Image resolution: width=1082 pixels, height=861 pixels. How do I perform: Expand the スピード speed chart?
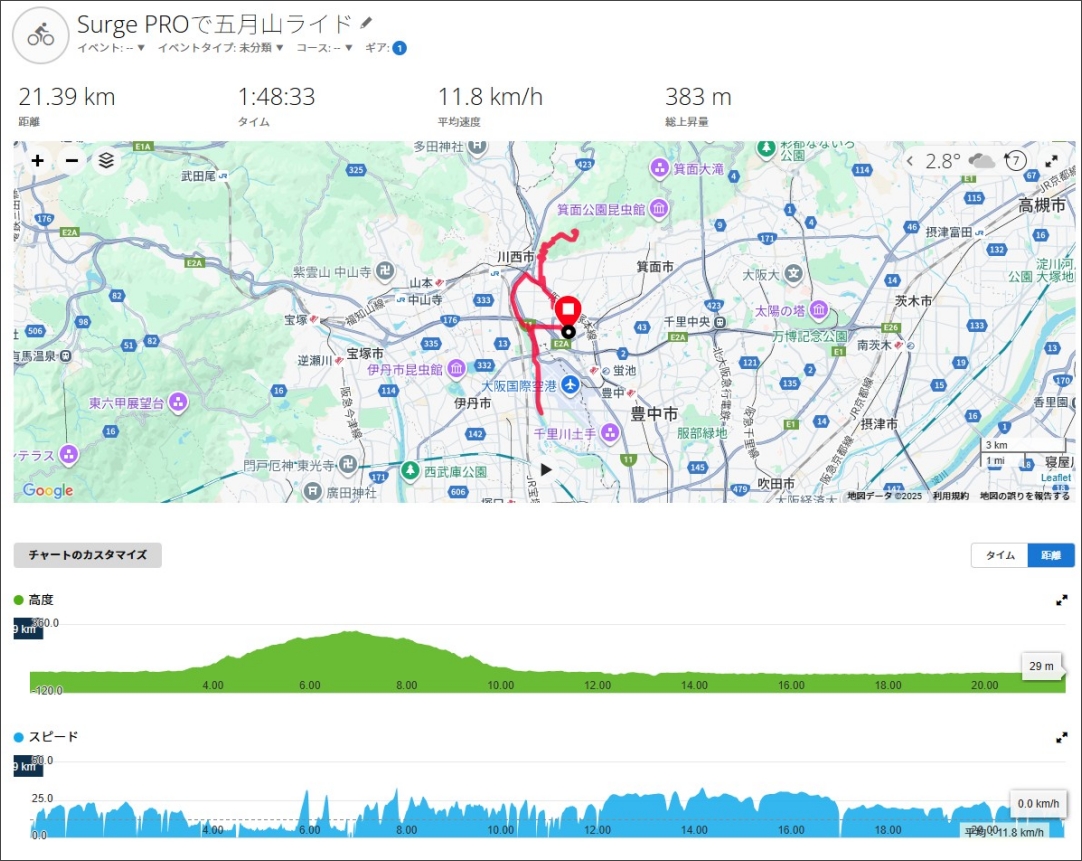tap(1062, 738)
